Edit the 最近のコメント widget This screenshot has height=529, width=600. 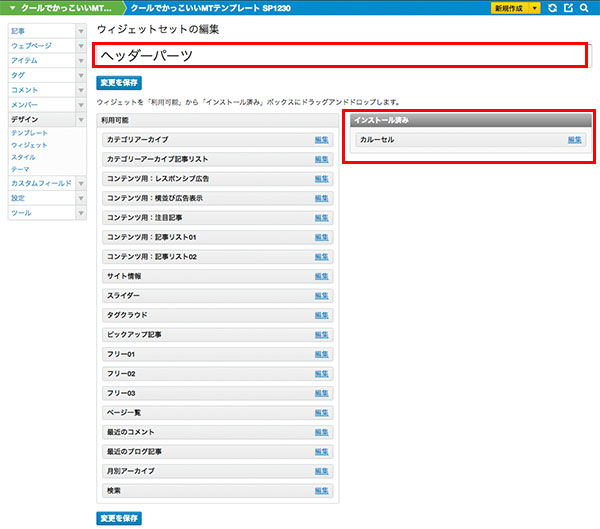click(321, 432)
